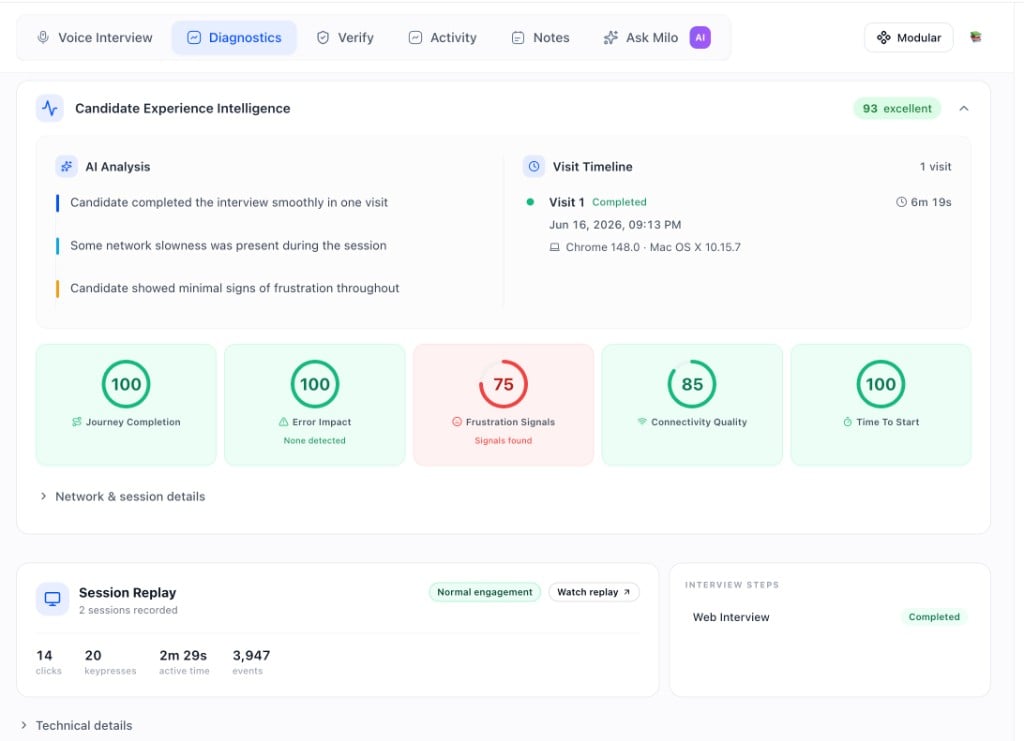Click the Frustration Signals face icon
1024x741 pixels.
click(457, 422)
